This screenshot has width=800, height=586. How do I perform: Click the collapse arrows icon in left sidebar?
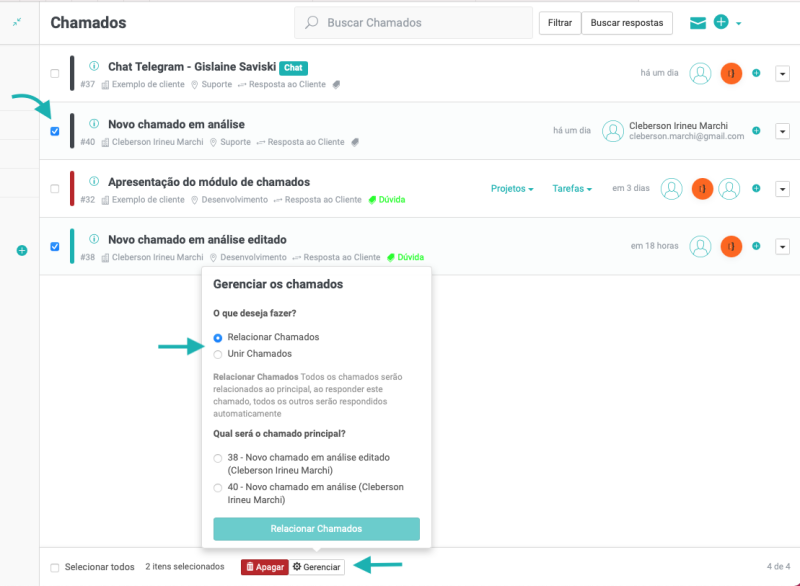tap(17, 22)
